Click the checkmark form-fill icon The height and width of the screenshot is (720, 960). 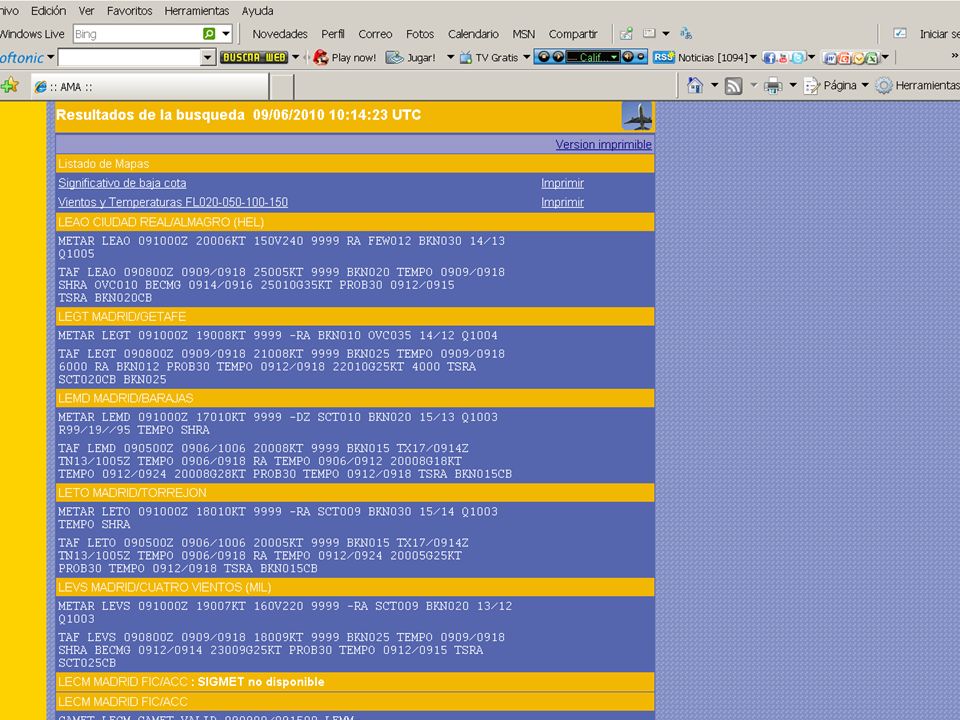[x=899, y=34]
